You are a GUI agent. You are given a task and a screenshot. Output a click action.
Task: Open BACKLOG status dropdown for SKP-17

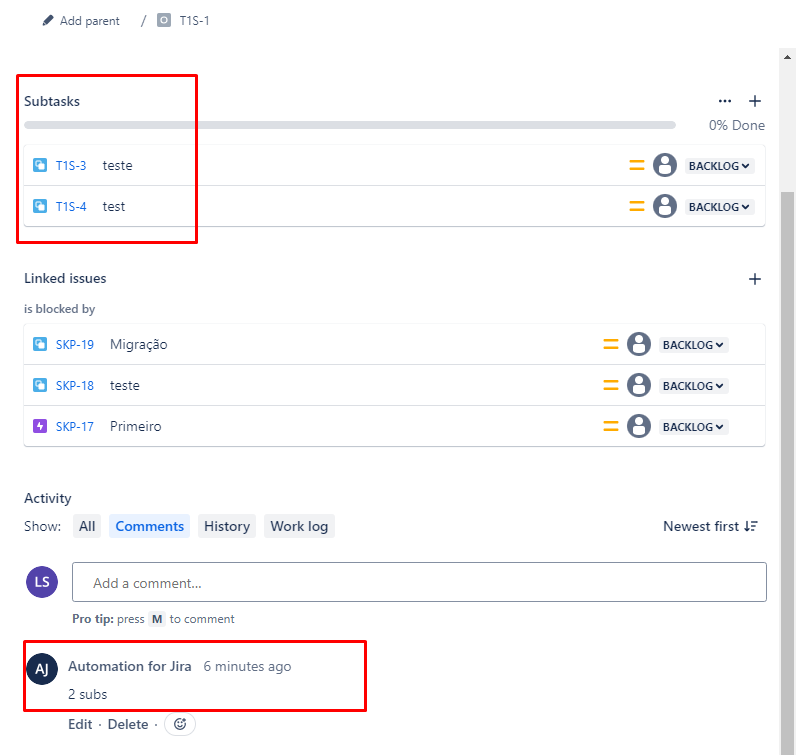coord(693,426)
